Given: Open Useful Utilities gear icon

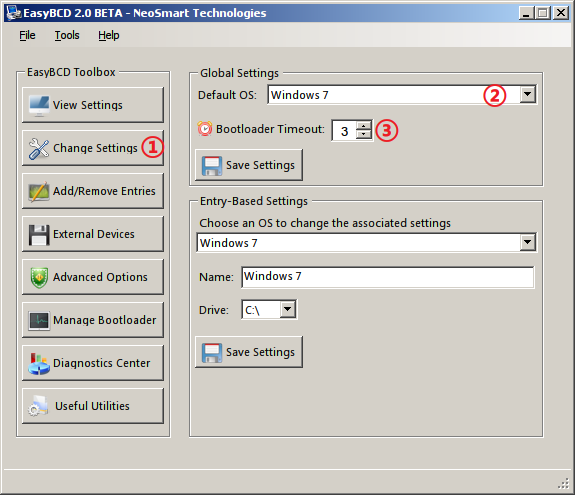Looking at the screenshot, I should point(38,406).
